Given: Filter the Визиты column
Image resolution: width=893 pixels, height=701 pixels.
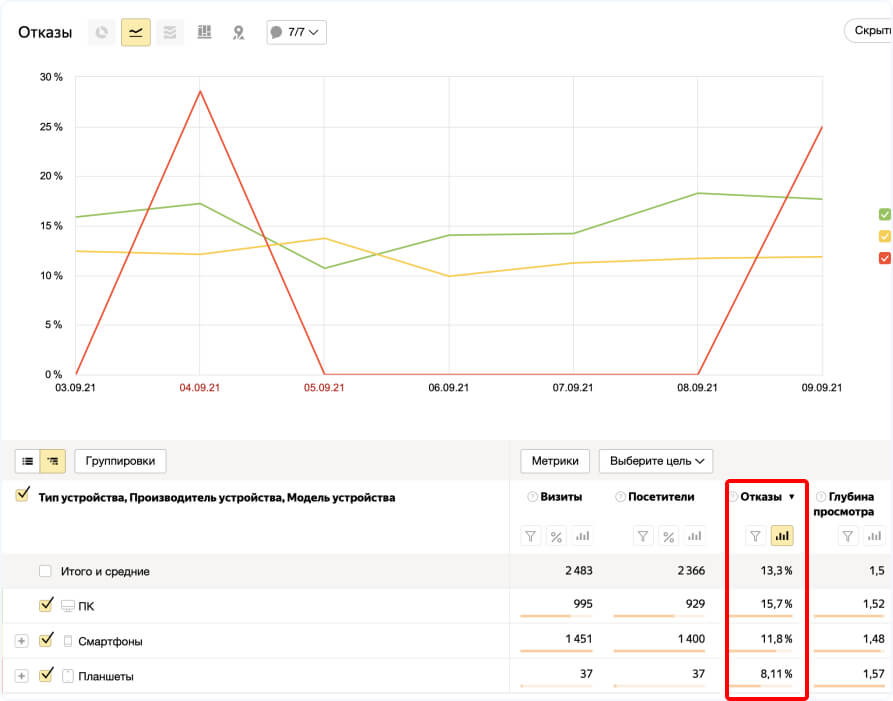Looking at the screenshot, I should [x=530, y=536].
